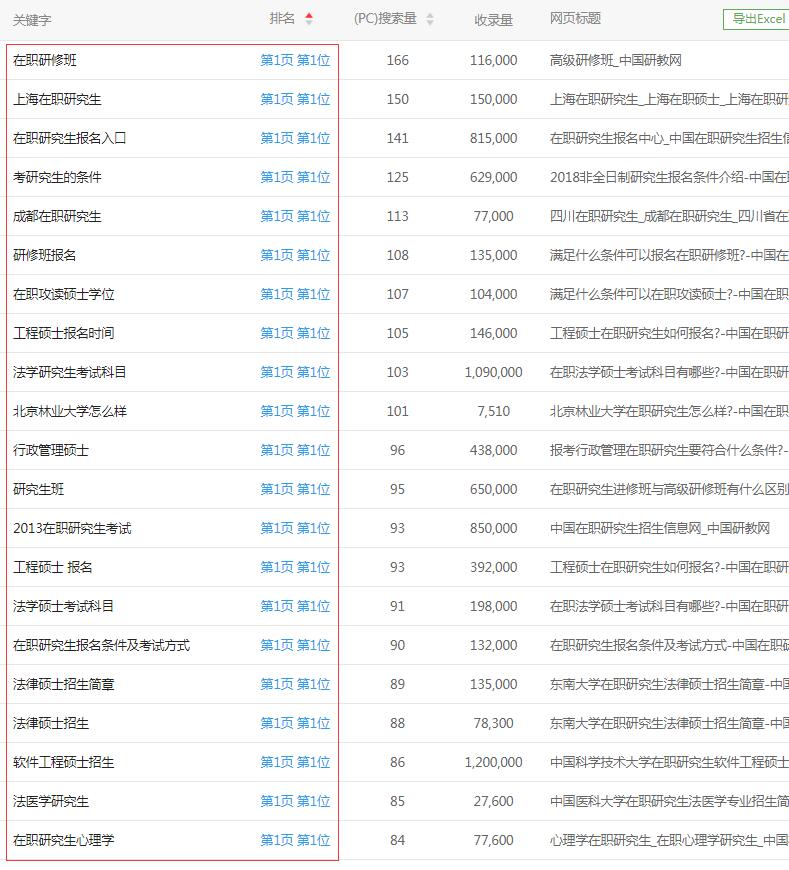Select keyword 2013在职研究生考试
Image resolution: width=789 pixels, height=870 pixels.
tap(72, 528)
